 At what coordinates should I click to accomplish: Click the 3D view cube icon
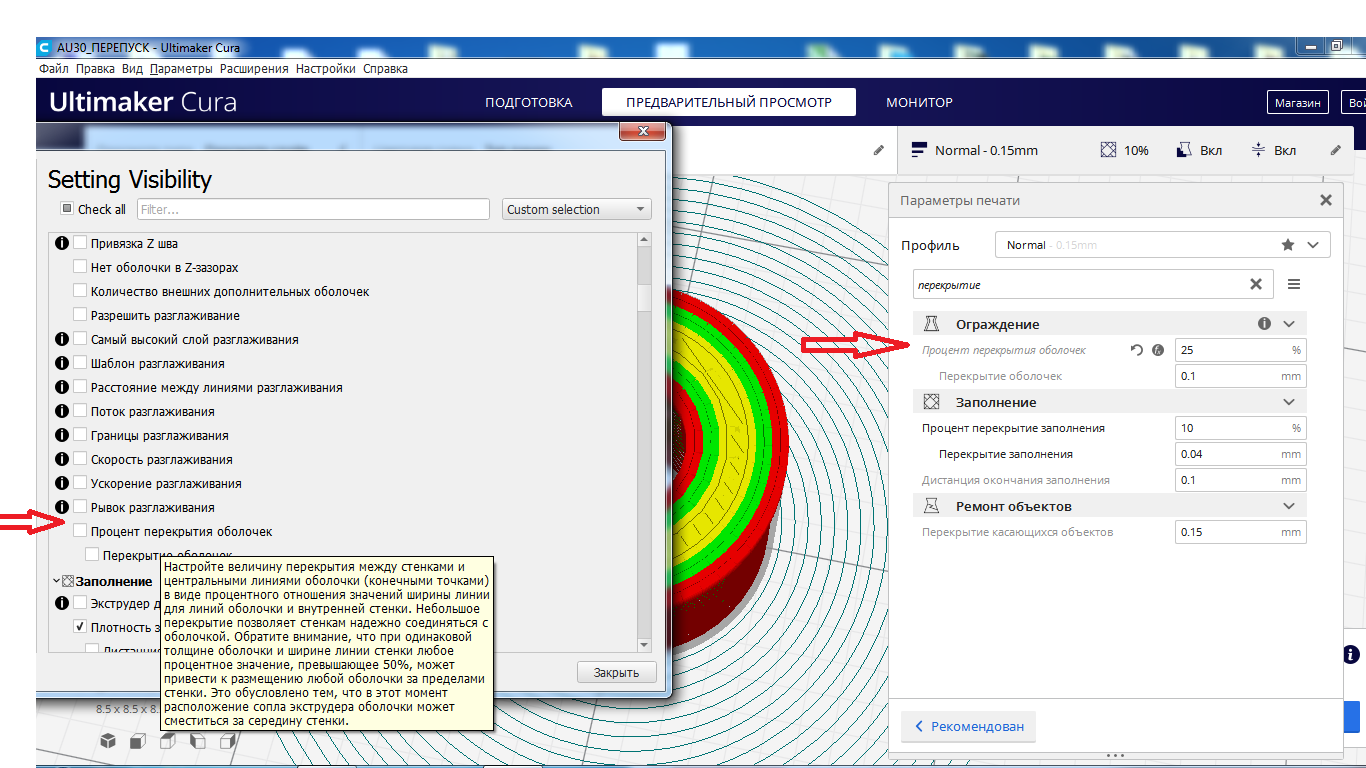coord(108,741)
